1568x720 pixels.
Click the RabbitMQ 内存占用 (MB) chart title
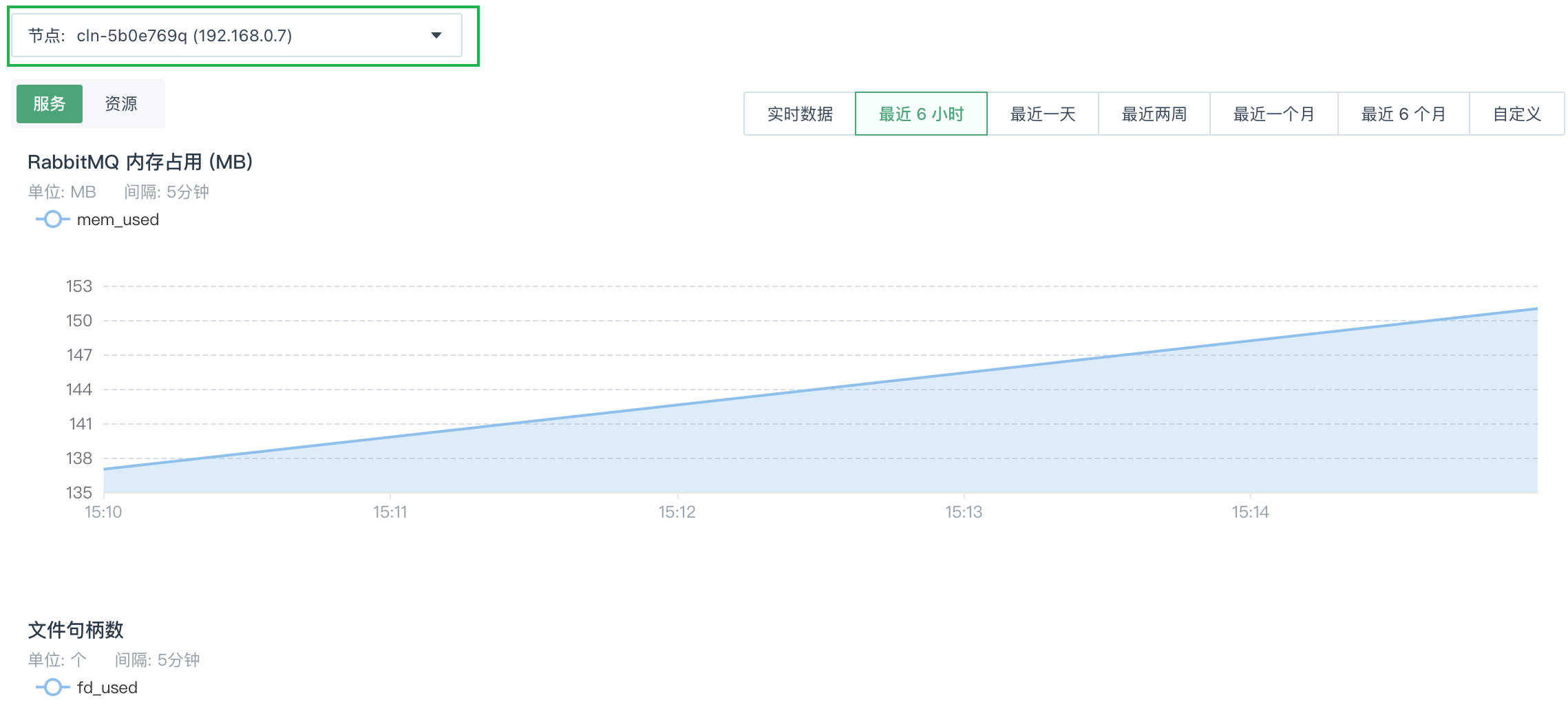tap(140, 162)
